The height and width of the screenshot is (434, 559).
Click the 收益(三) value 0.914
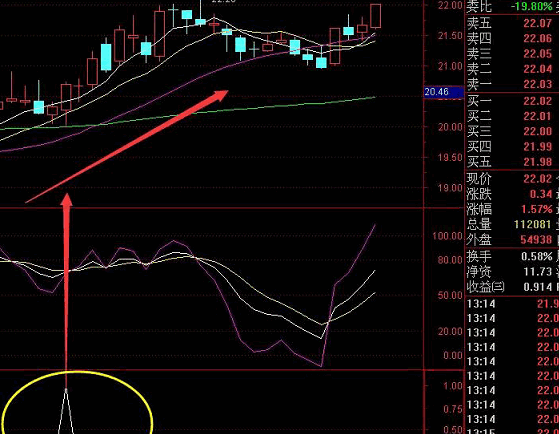(x=537, y=287)
